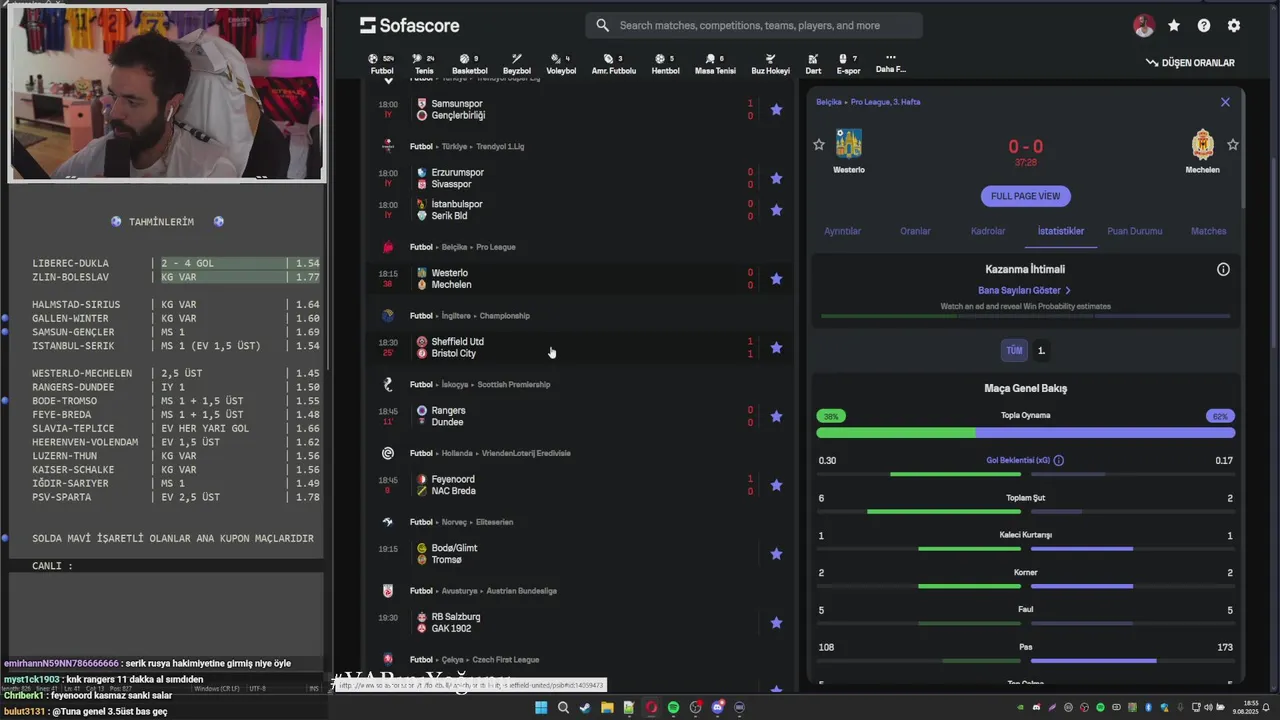Open Windows taskbar search
Image resolution: width=1280 pixels, height=720 pixels.
(x=563, y=708)
